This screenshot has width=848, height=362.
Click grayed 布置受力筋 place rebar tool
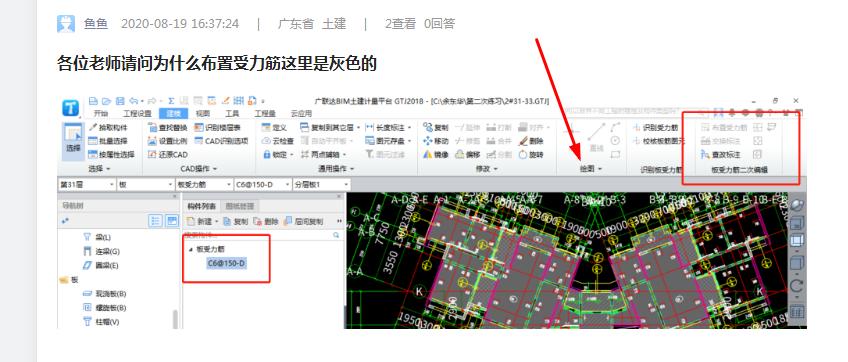(724, 128)
